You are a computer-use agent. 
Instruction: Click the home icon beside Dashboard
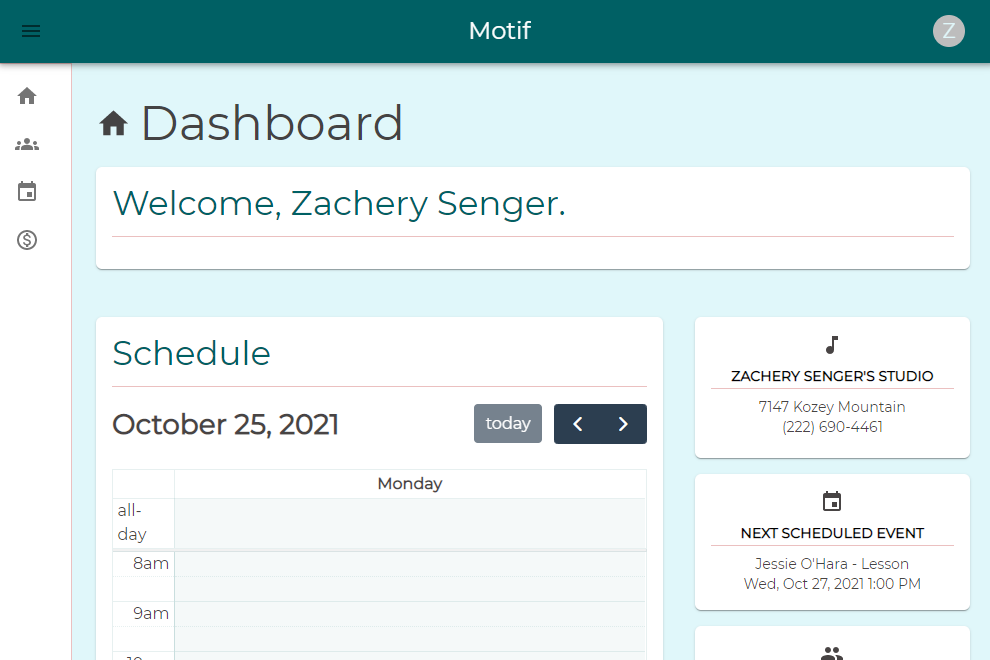114,124
